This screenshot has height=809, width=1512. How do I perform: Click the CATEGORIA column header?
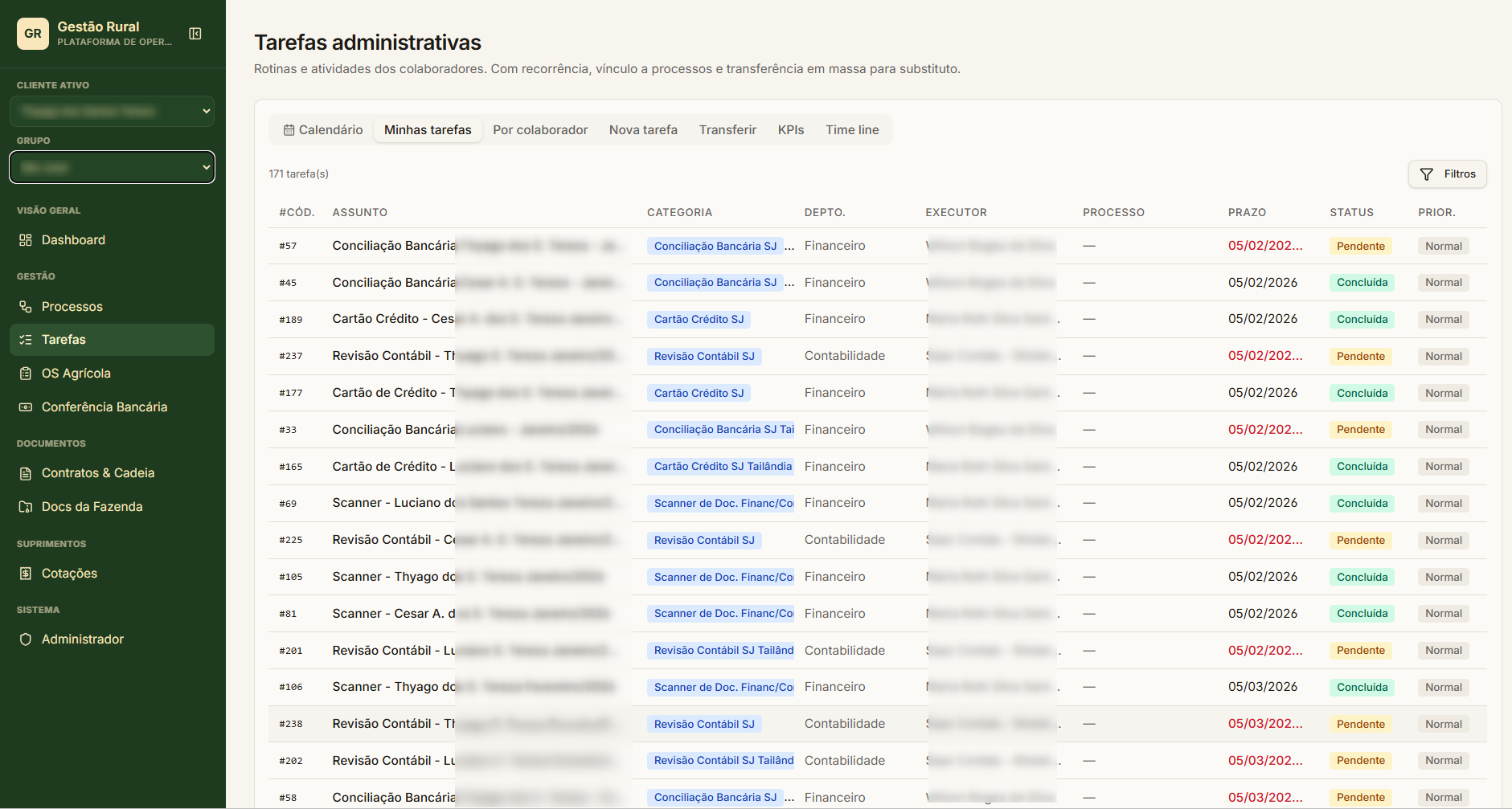point(679,213)
